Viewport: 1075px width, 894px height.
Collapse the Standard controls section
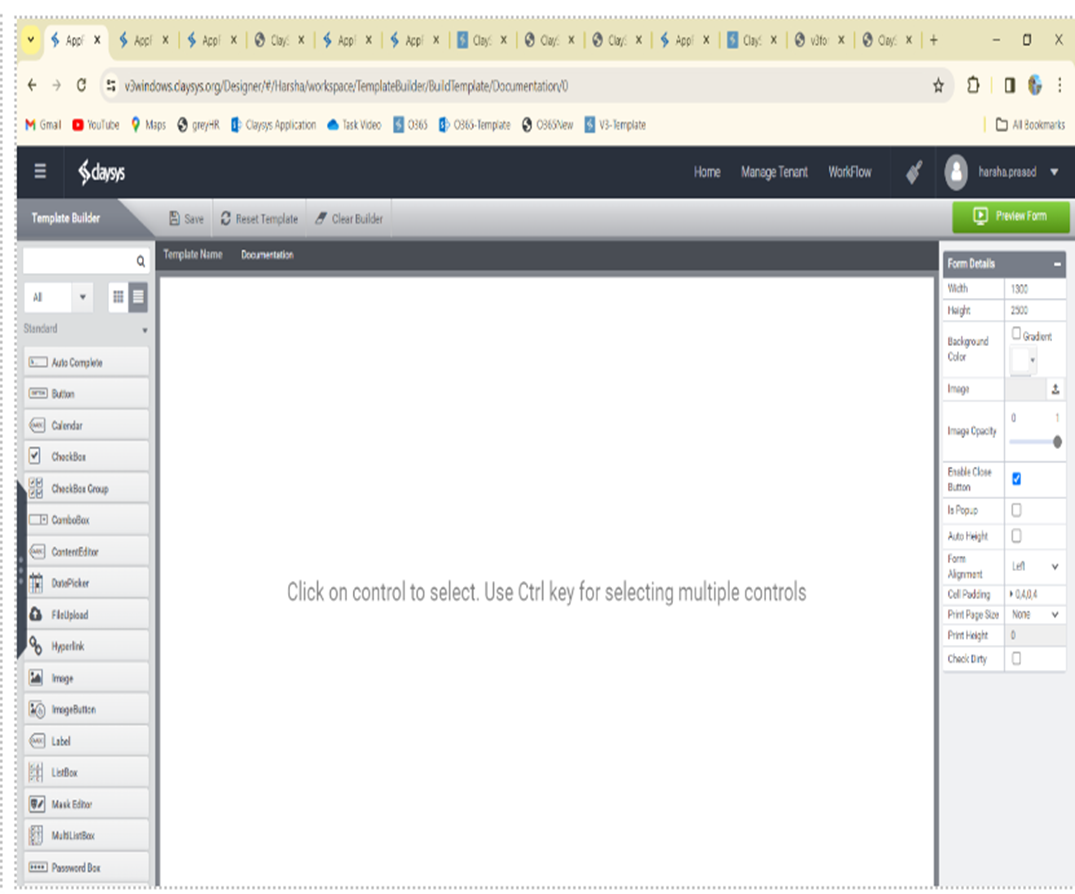pos(143,328)
